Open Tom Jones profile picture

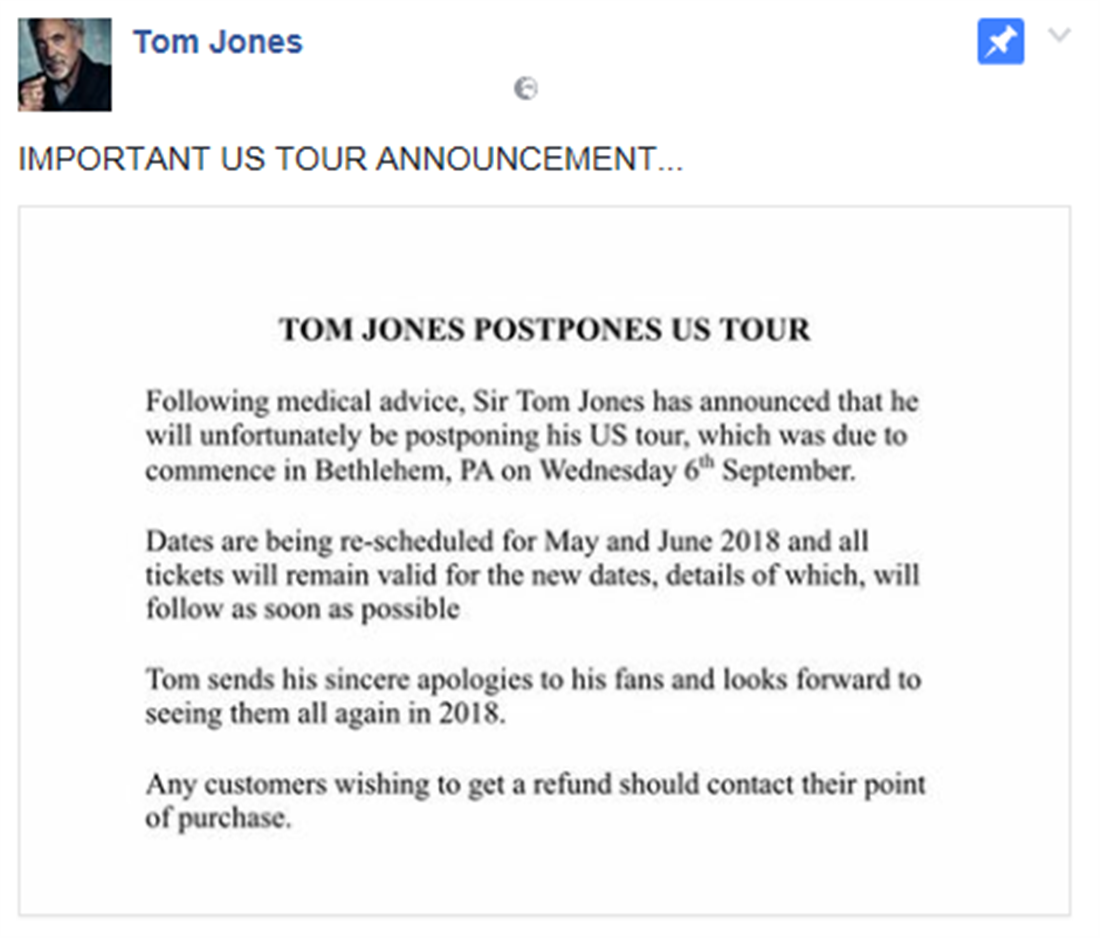click(65, 64)
